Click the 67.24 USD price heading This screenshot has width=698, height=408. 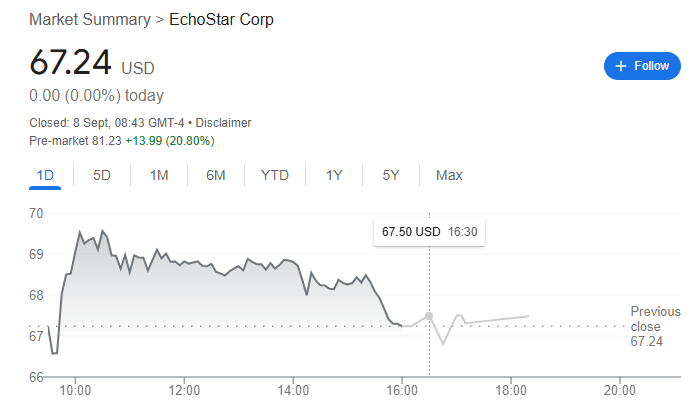point(92,62)
